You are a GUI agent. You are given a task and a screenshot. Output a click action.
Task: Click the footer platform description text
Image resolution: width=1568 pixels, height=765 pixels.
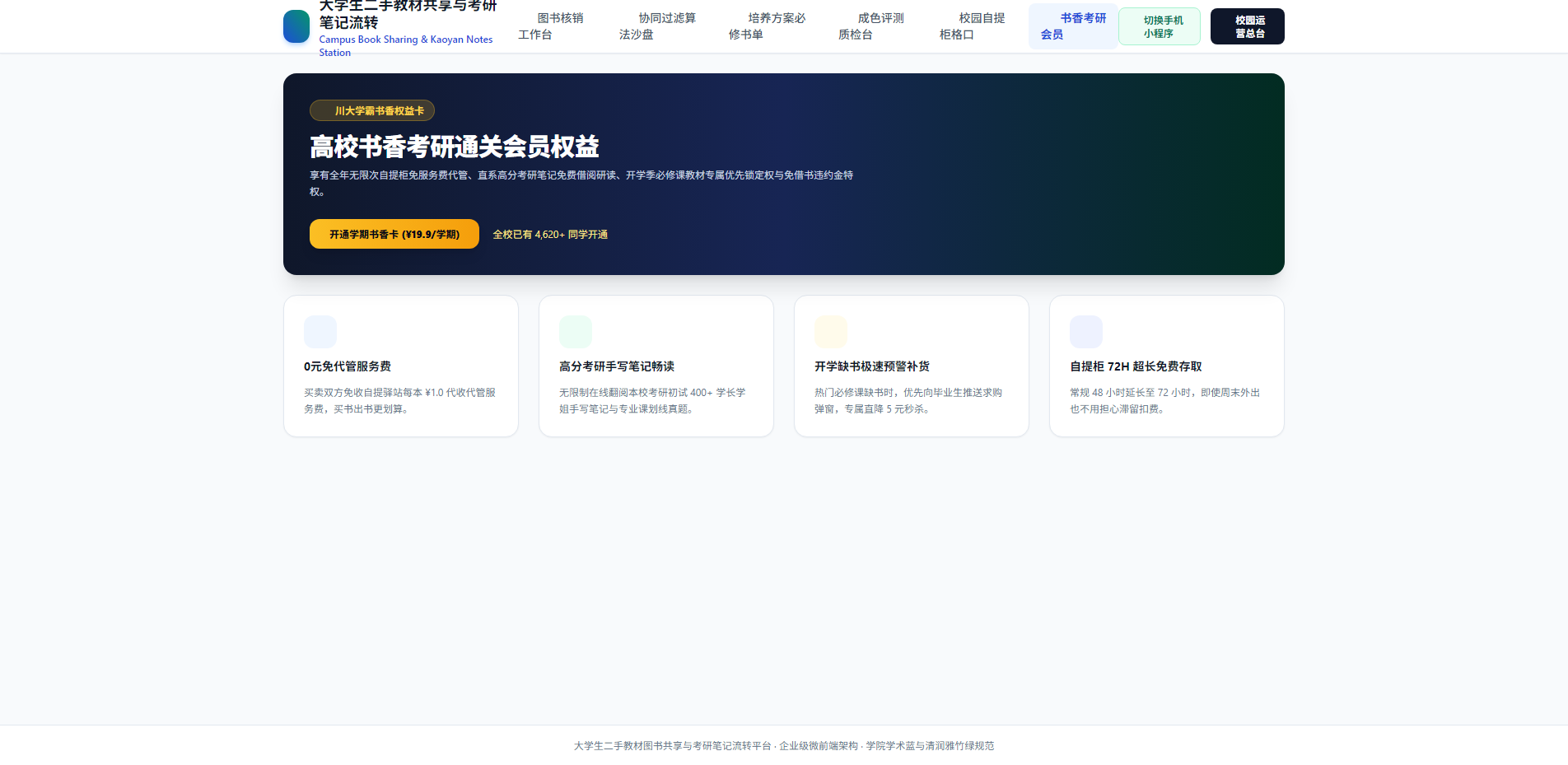coord(784,746)
